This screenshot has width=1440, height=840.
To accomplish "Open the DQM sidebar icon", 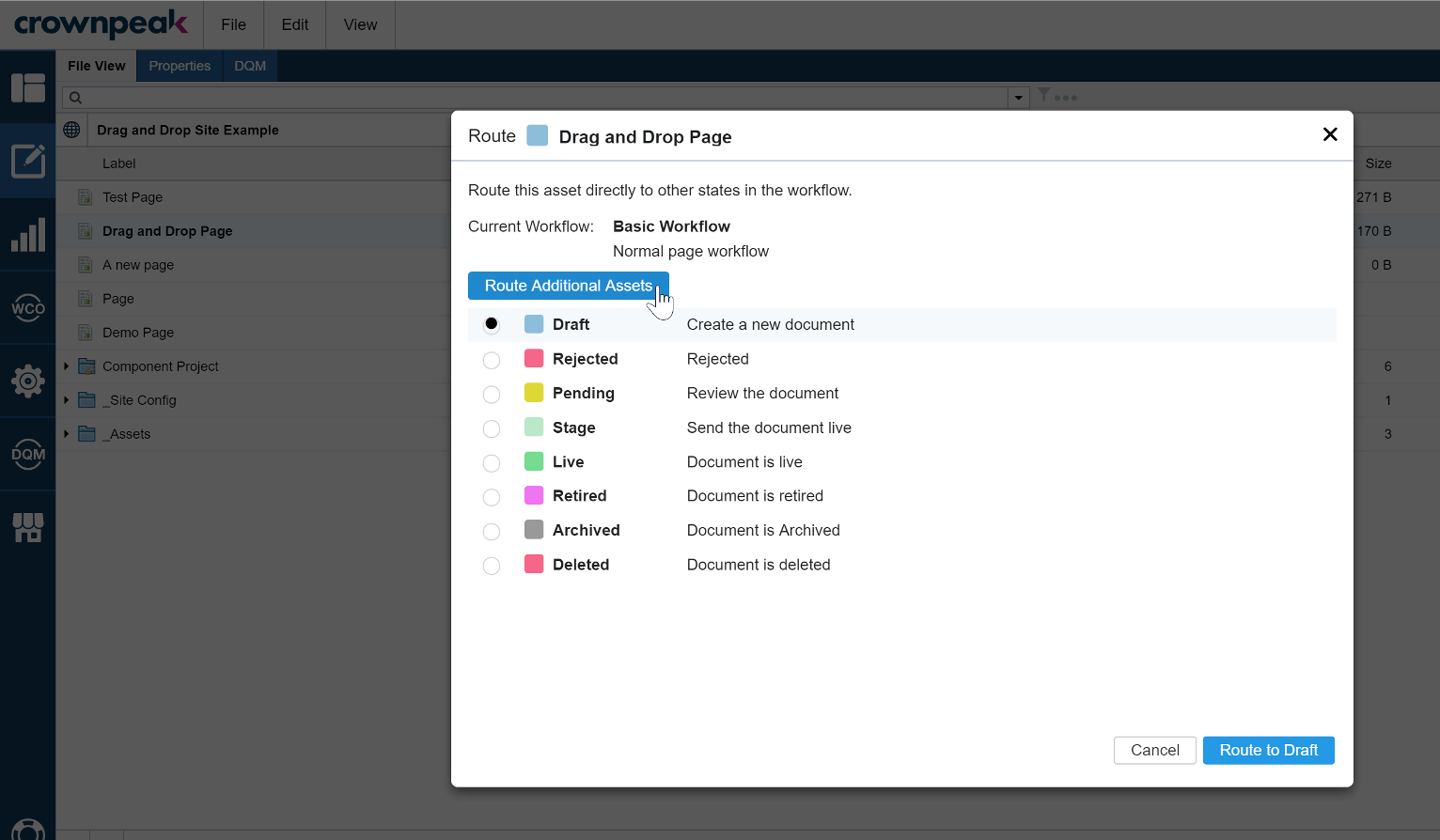I will (28, 454).
